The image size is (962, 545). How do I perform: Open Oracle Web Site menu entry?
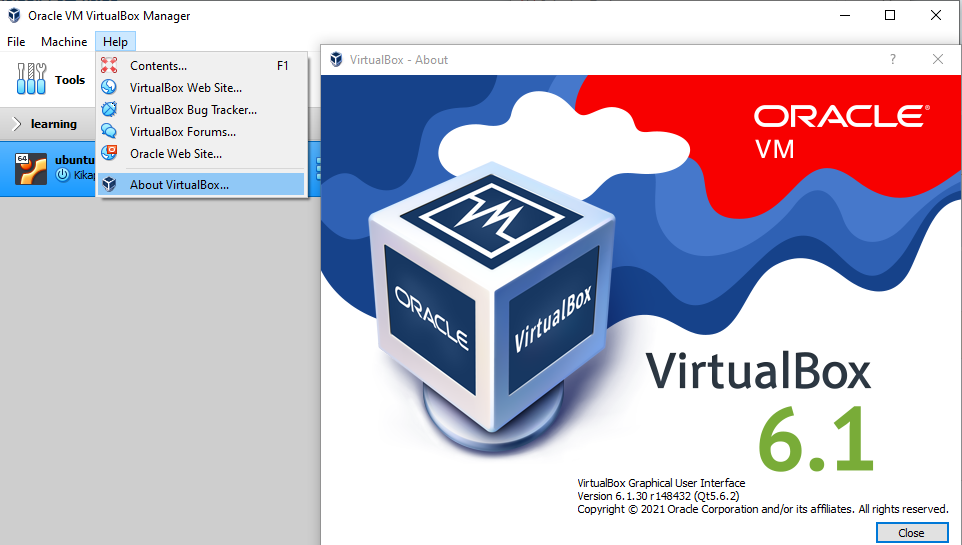click(201, 154)
